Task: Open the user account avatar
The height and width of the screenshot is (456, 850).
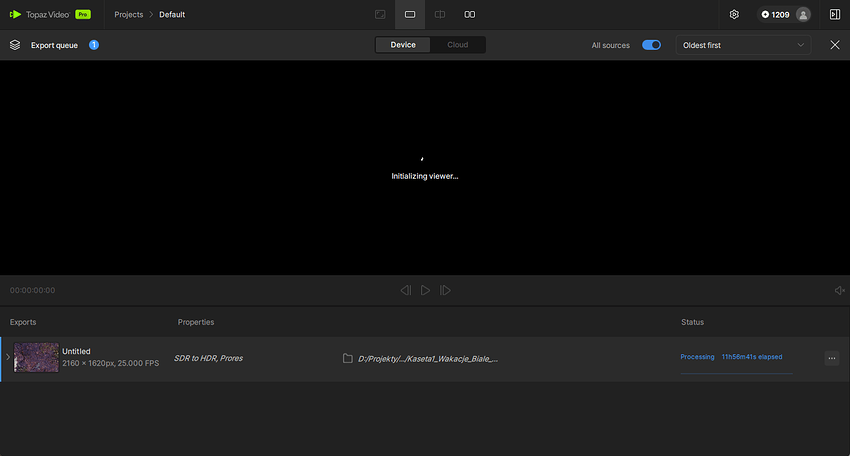Action: point(803,15)
